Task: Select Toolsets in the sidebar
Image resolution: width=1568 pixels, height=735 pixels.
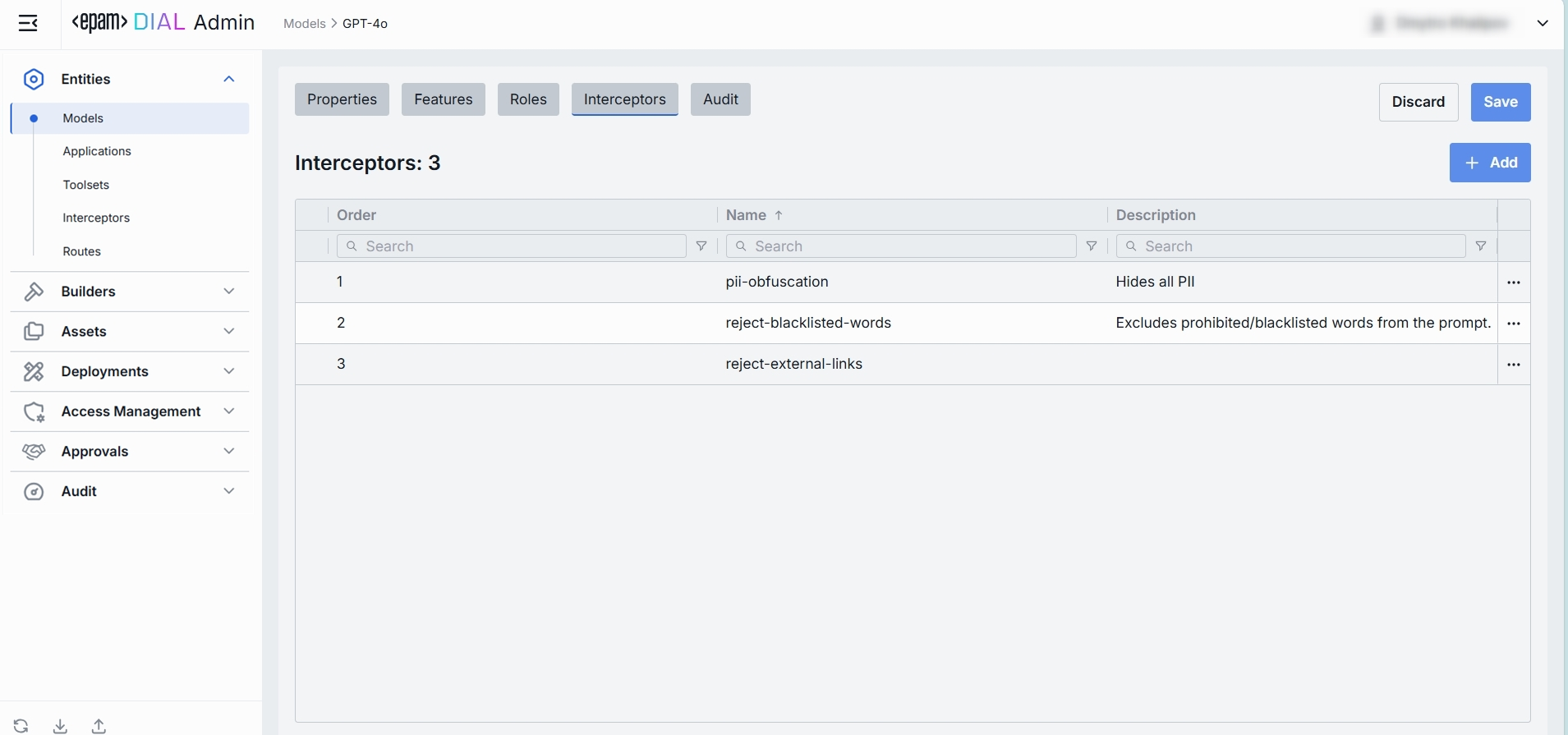Action: [86, 185]
